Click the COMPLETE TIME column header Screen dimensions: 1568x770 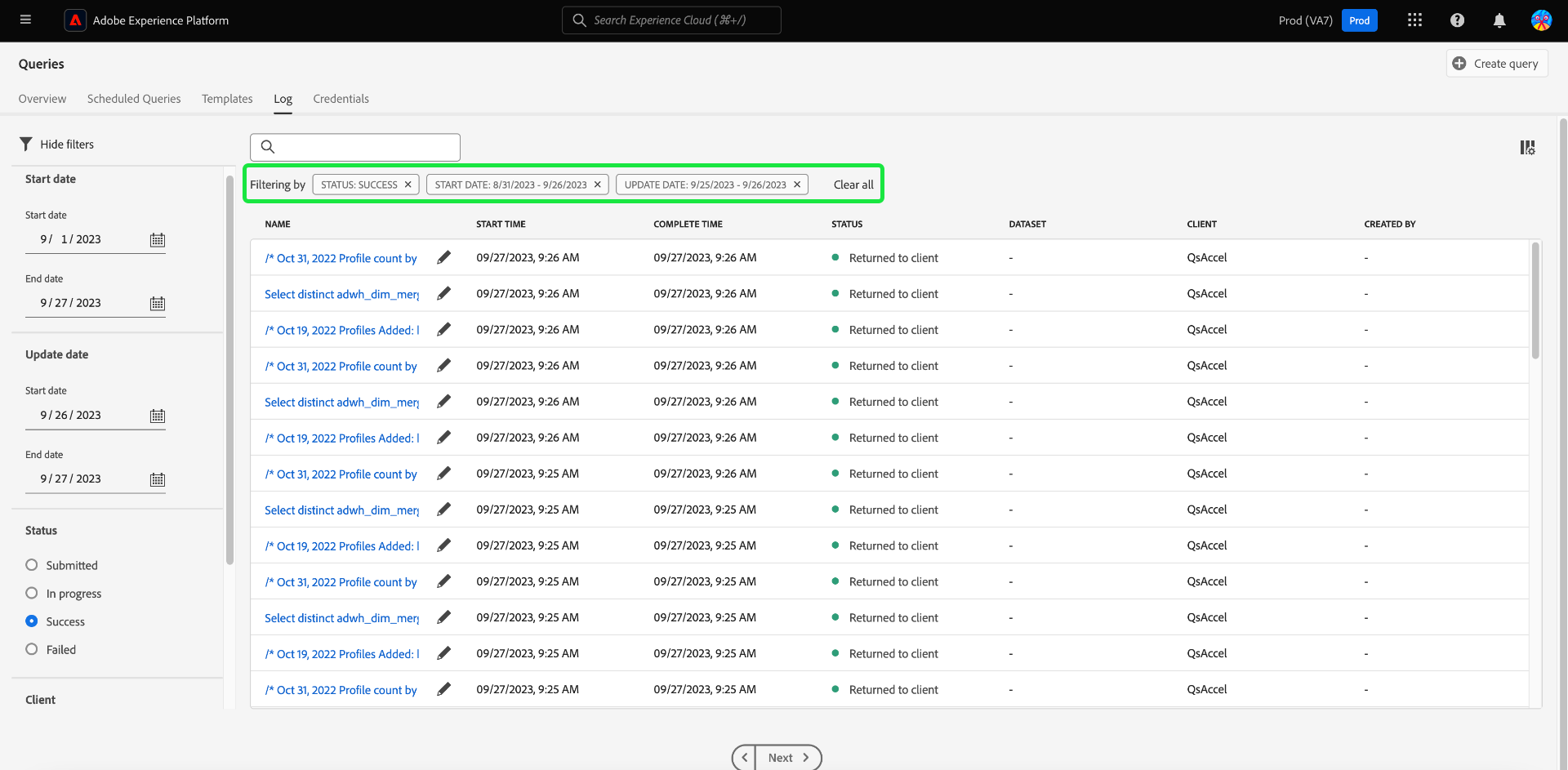click(688, 224)
